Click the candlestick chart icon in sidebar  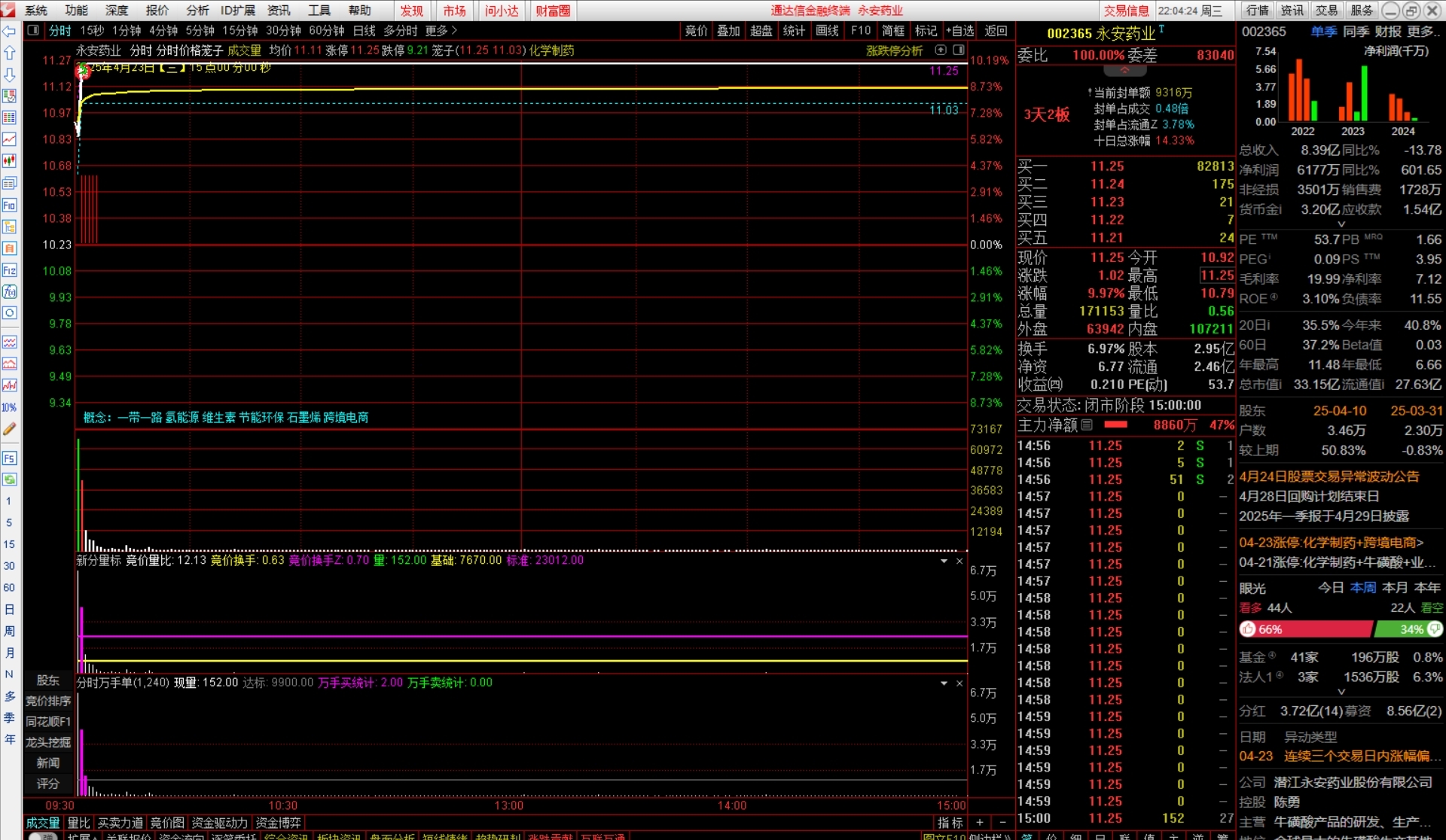tap(9, 161)
